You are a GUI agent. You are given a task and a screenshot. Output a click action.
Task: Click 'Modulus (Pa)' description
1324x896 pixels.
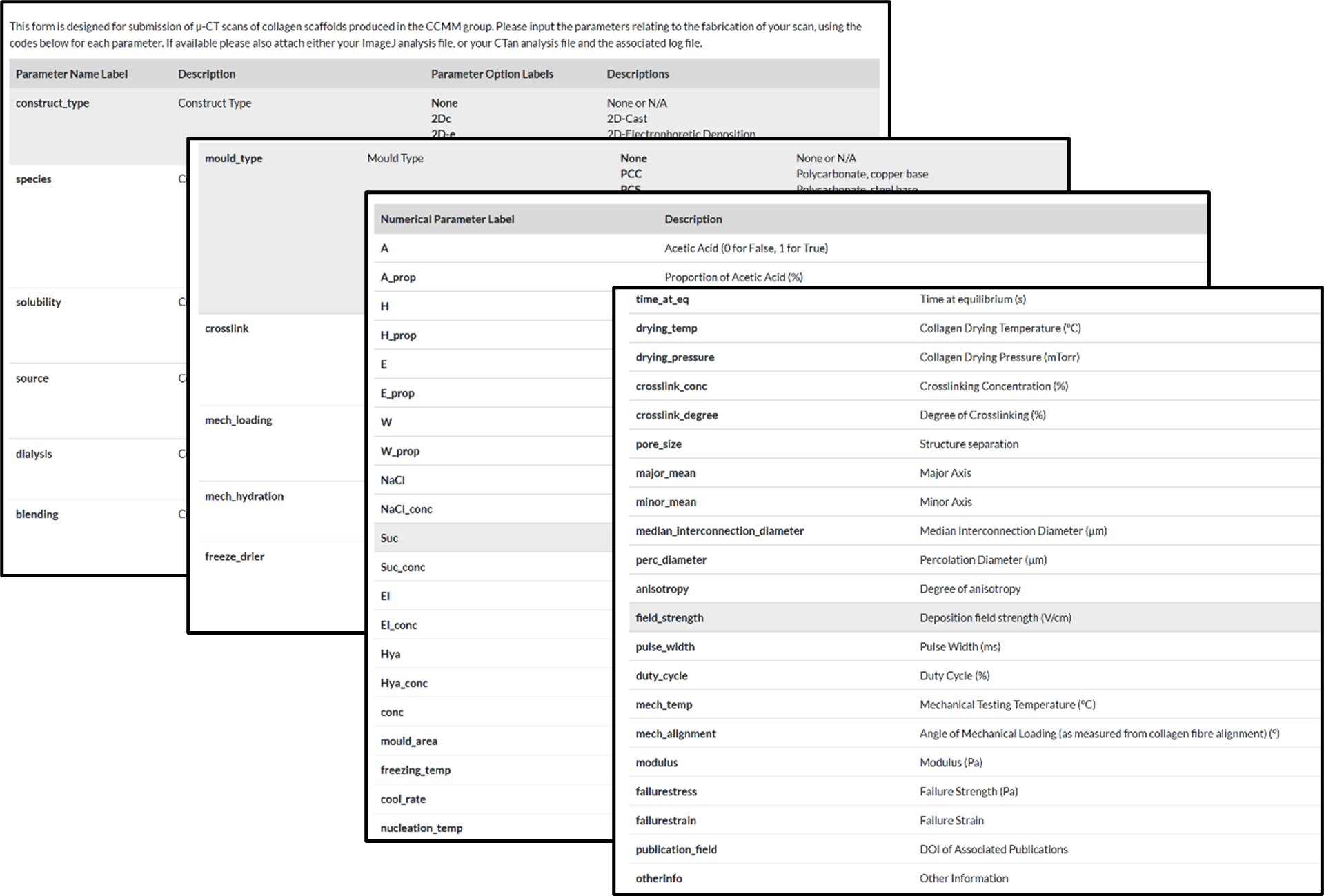pos(951,763)
